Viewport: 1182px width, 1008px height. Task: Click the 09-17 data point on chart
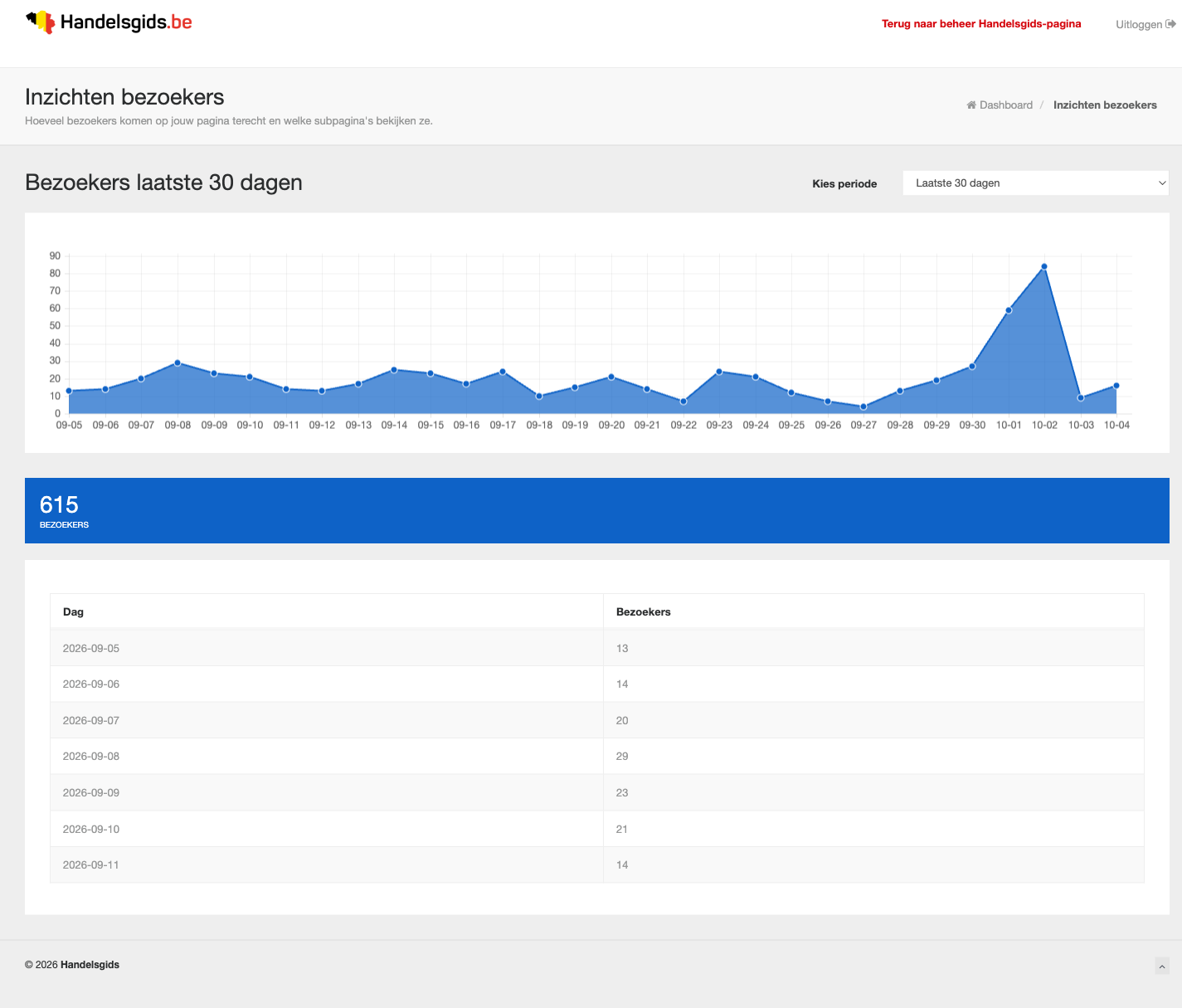503,372
